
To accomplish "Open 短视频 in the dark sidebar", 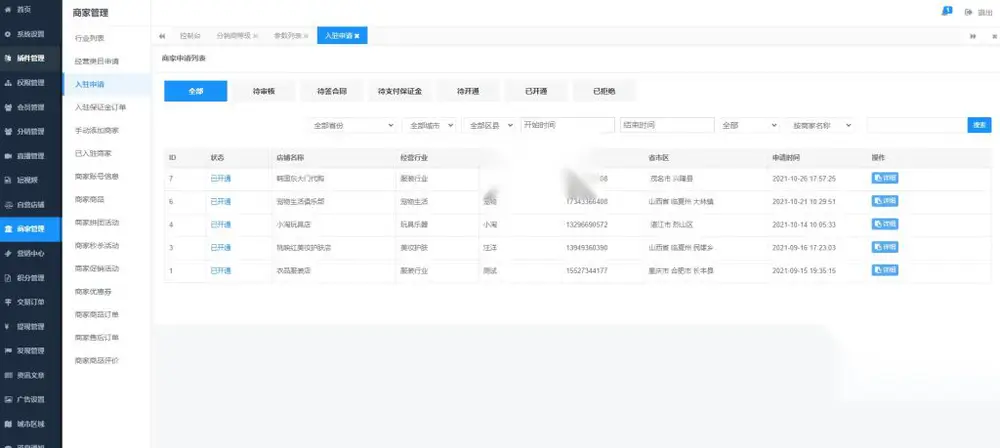I will (x=31, y=180).
